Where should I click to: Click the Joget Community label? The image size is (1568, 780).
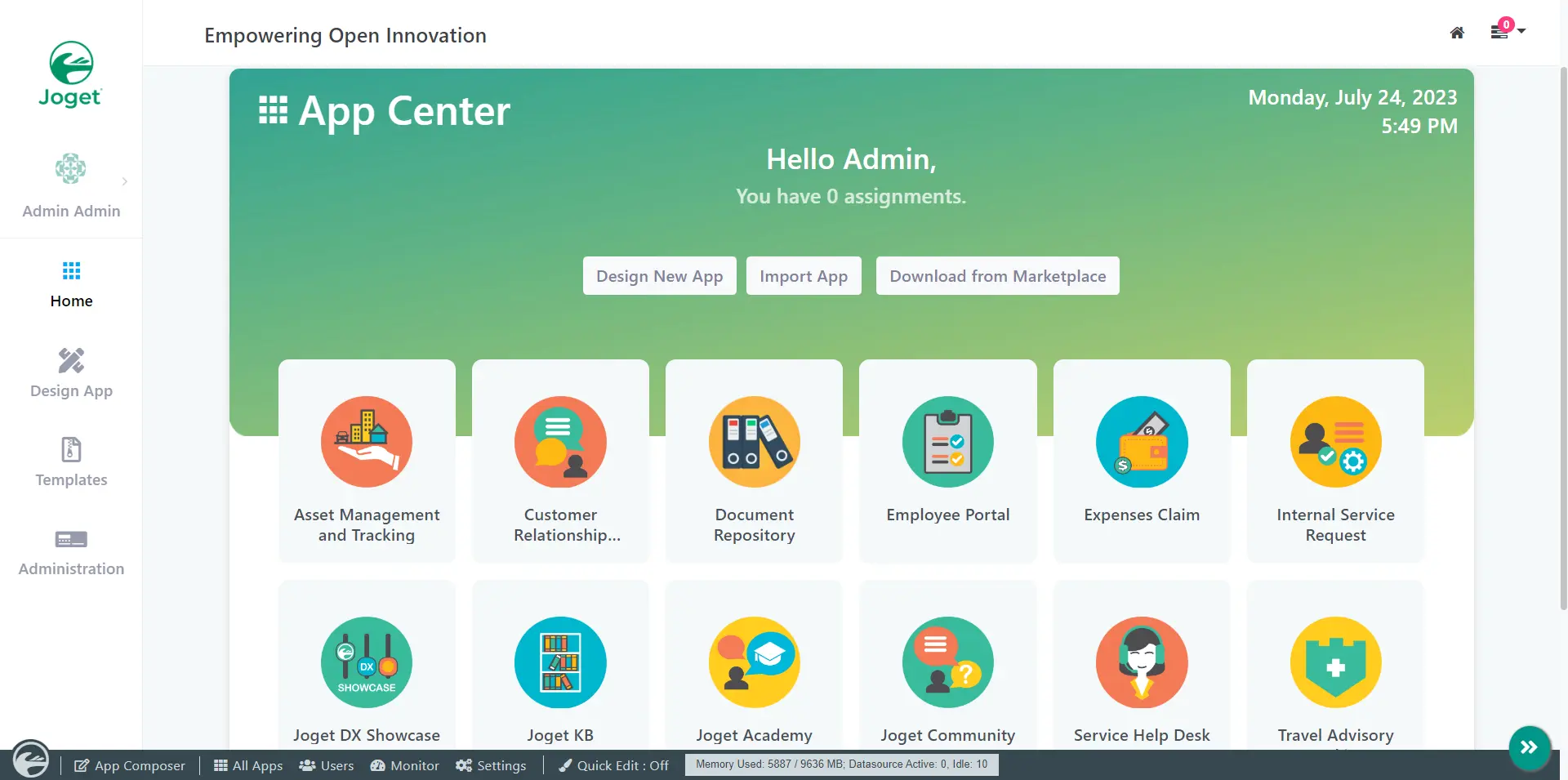tap(948, 735)
